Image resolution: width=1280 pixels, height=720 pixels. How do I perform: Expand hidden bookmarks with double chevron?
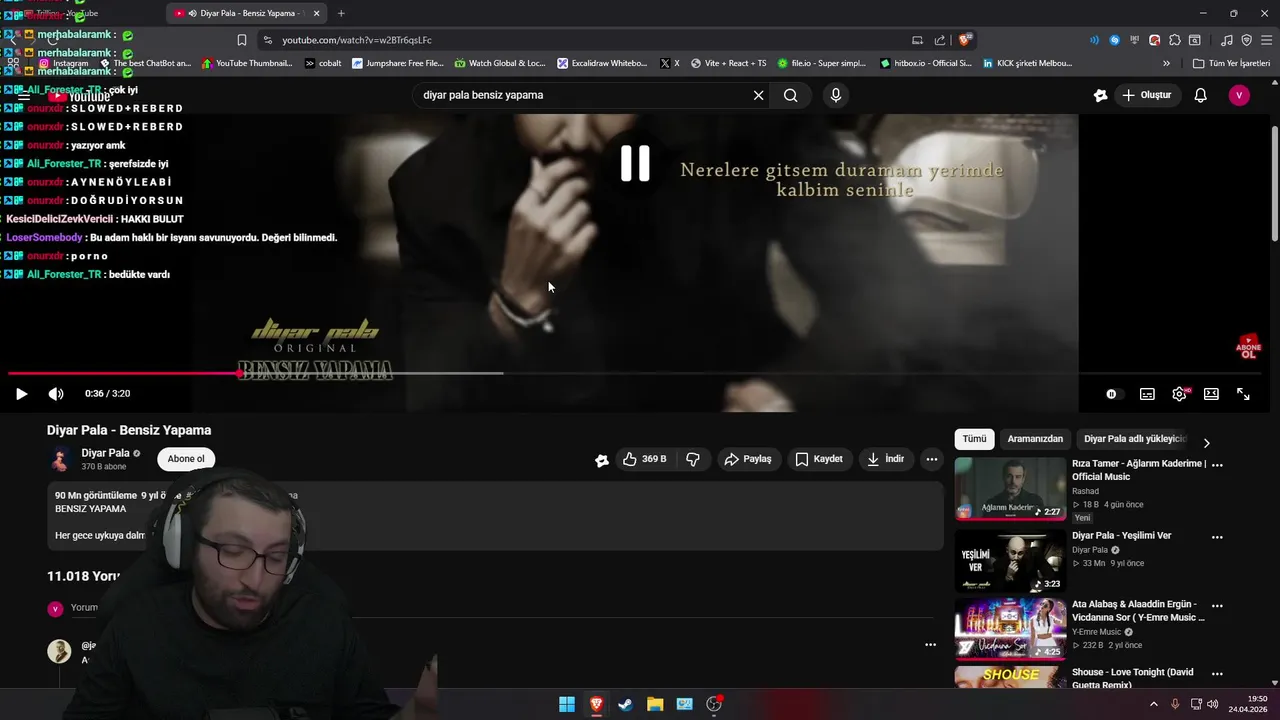[1166, 63]
